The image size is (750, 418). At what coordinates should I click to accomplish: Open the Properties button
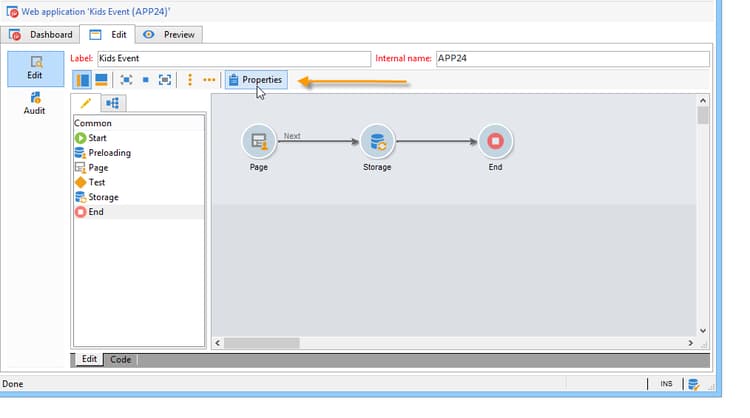[x=256, y=80]
